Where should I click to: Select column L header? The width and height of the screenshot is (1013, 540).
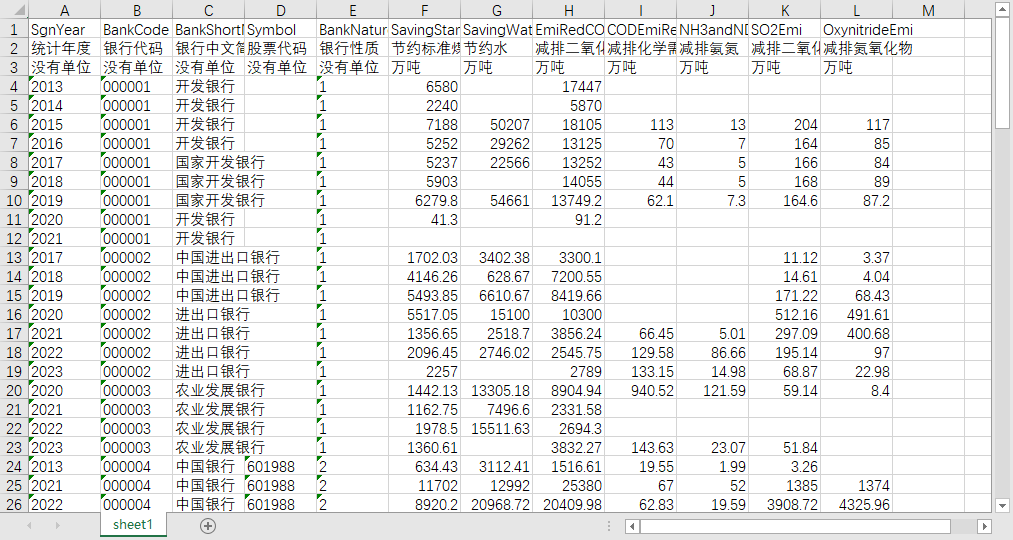pos(857,10)
